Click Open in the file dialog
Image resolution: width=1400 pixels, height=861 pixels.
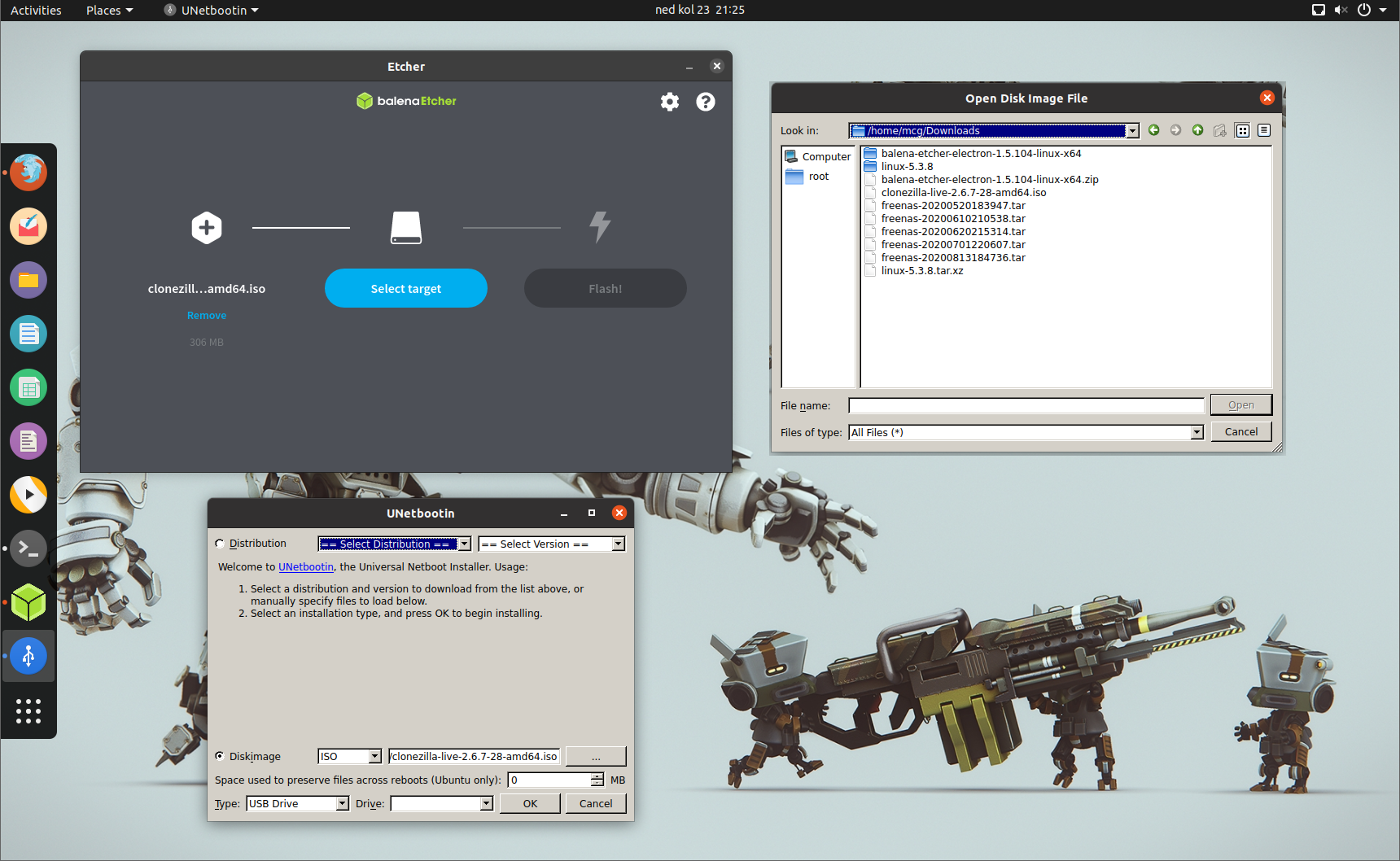tap(1241, 404)
